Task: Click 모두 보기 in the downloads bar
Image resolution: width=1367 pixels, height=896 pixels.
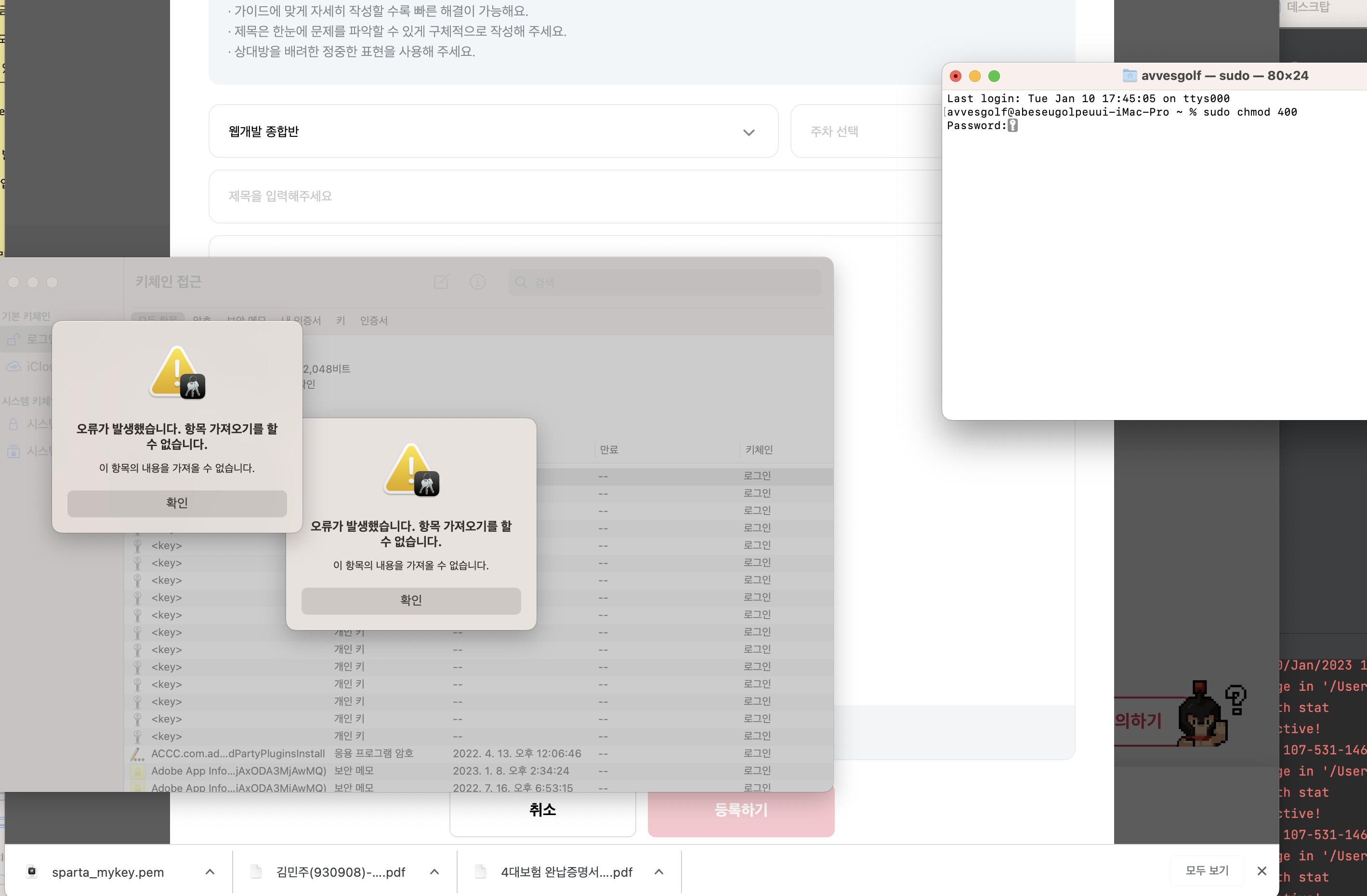Action: coord(1207,871)
